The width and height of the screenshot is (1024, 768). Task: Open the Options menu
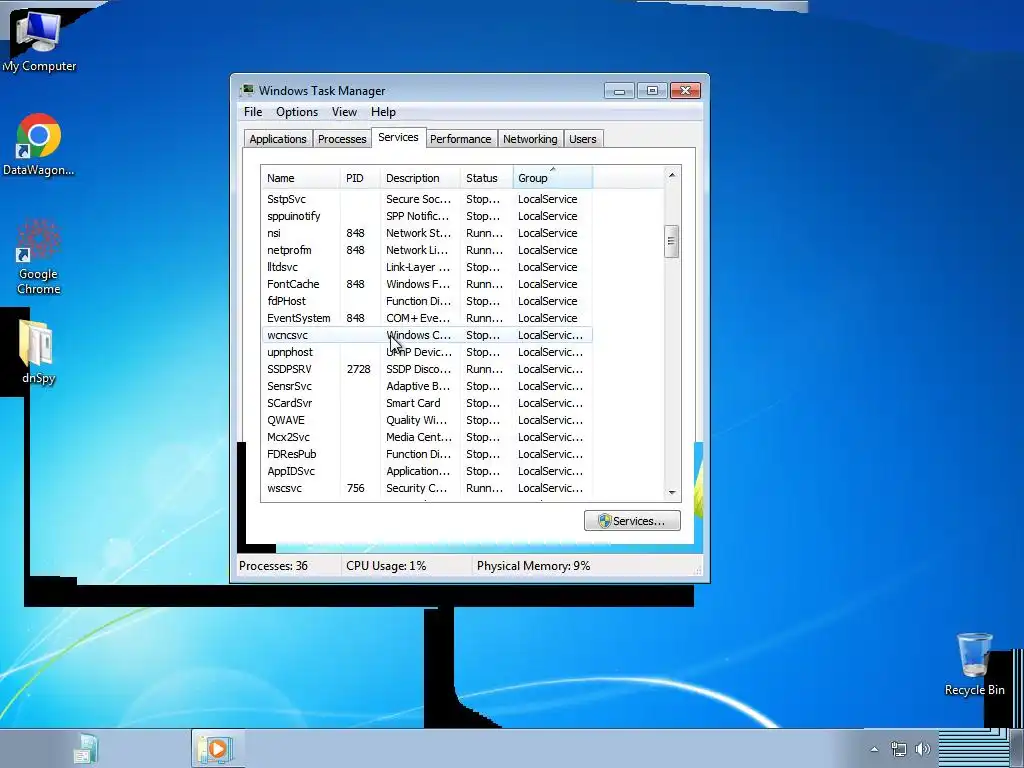(297, 112)
